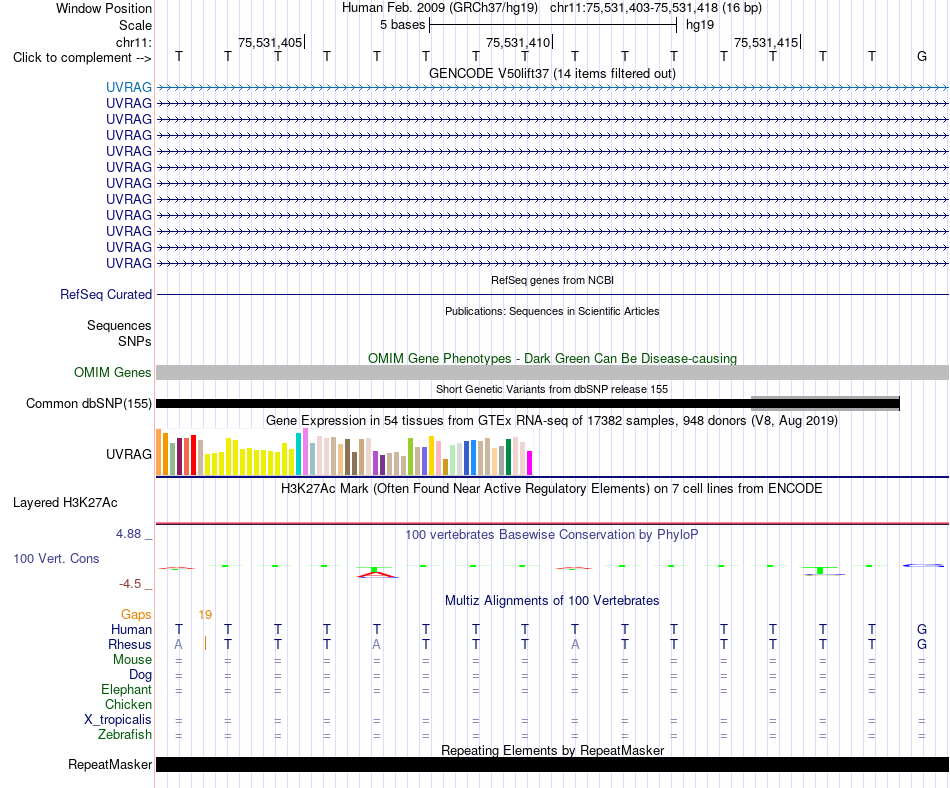Click the G base in the Human alignment row
The width and height of the screenshot is (950, 788).
(x=922, y=630)
